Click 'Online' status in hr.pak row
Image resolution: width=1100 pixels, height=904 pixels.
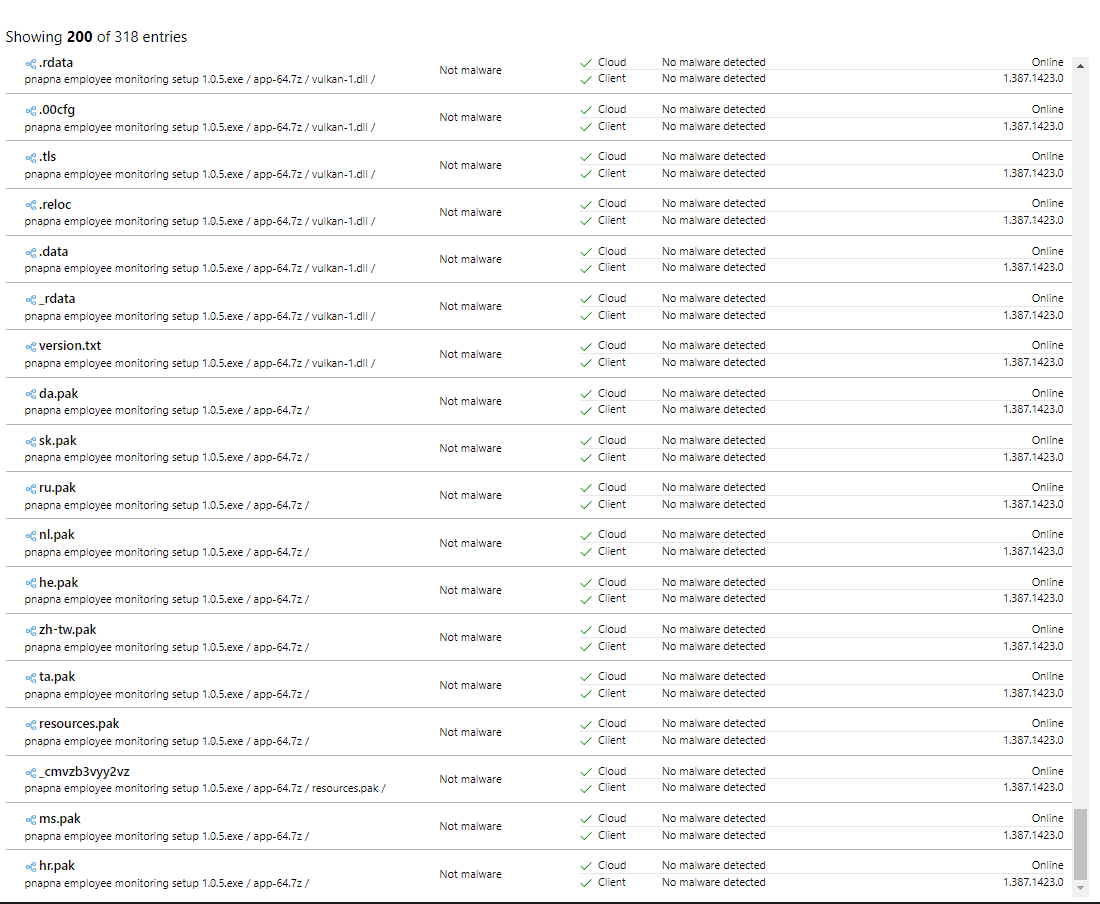pos(1047,865)
